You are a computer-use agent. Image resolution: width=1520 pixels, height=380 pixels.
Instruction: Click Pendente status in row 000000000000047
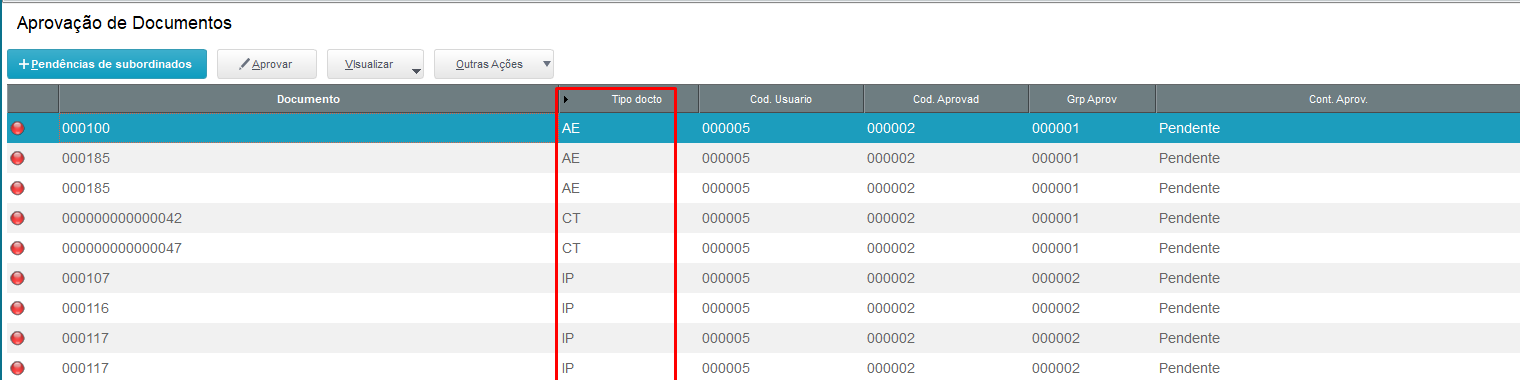click(1189, 248)
